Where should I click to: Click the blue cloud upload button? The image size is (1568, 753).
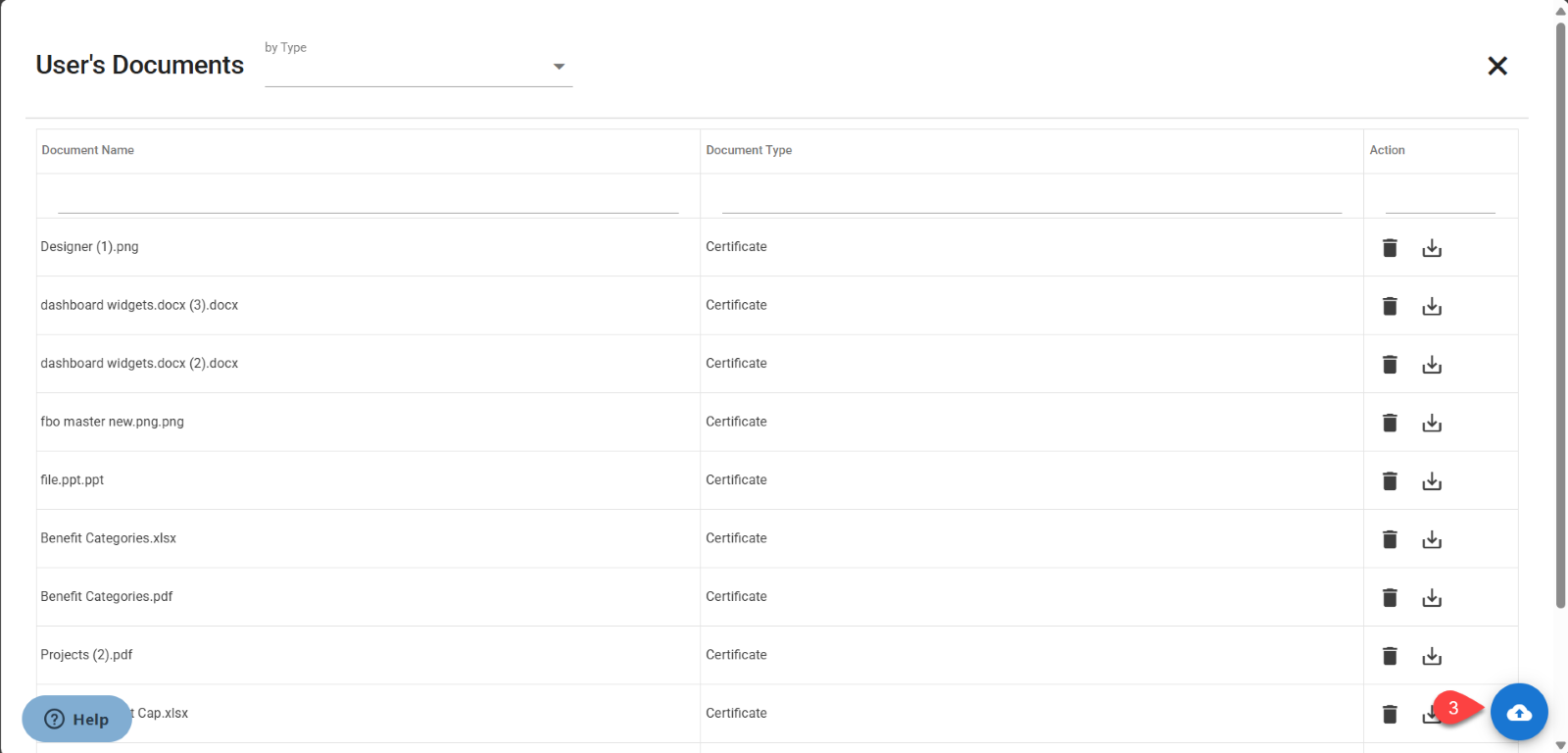point(1518,712)
